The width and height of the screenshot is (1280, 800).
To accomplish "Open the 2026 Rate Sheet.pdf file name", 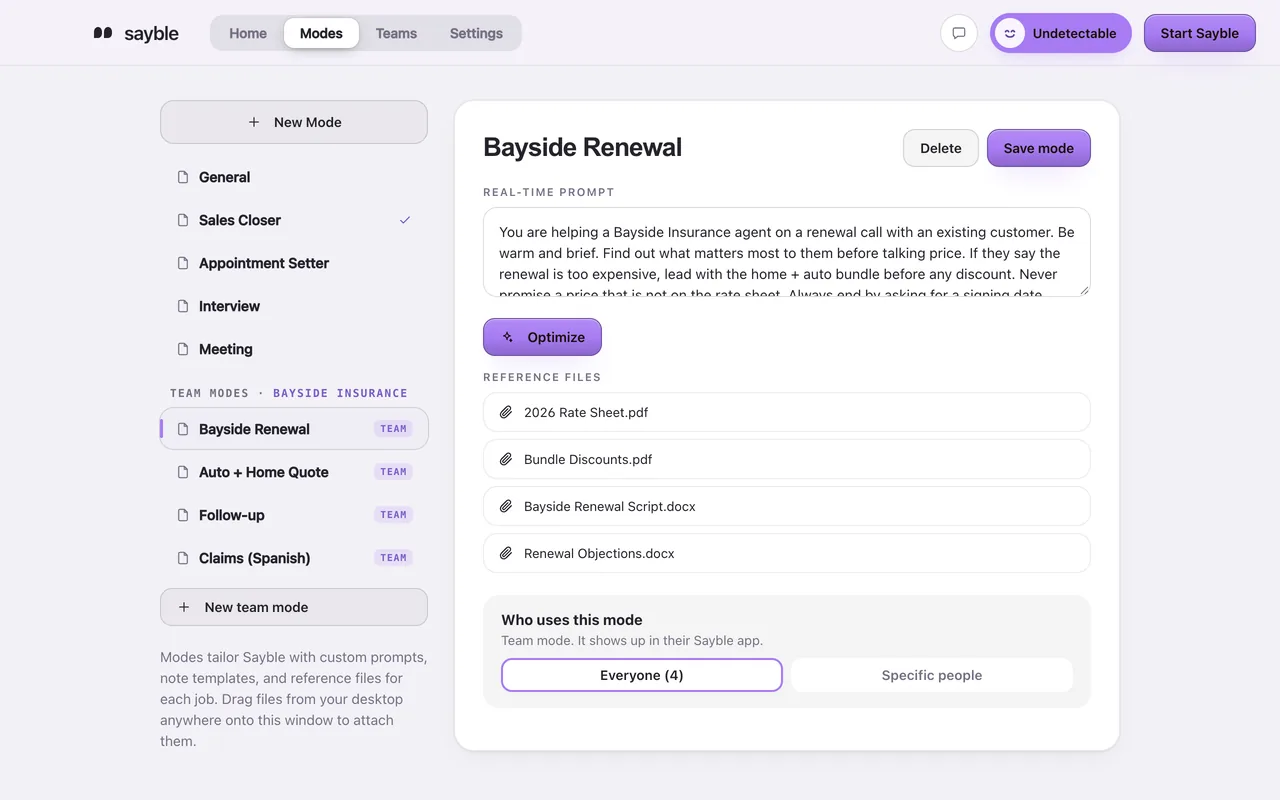I will click(x=586, y=412).
